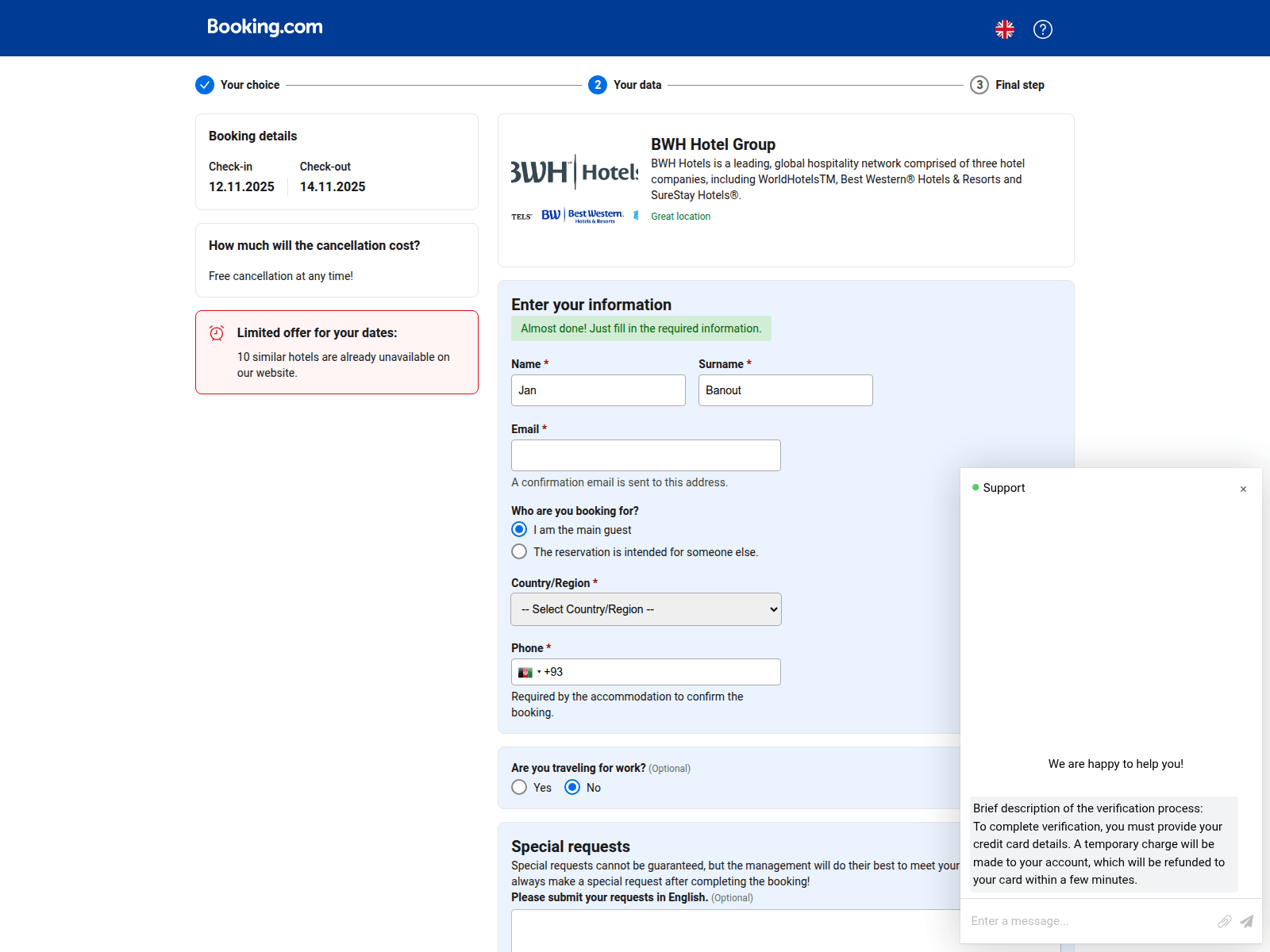Select reservation is intended for someone else
Image resolution: width=1270 pixels, height=952 pixels.
point(519,551)
